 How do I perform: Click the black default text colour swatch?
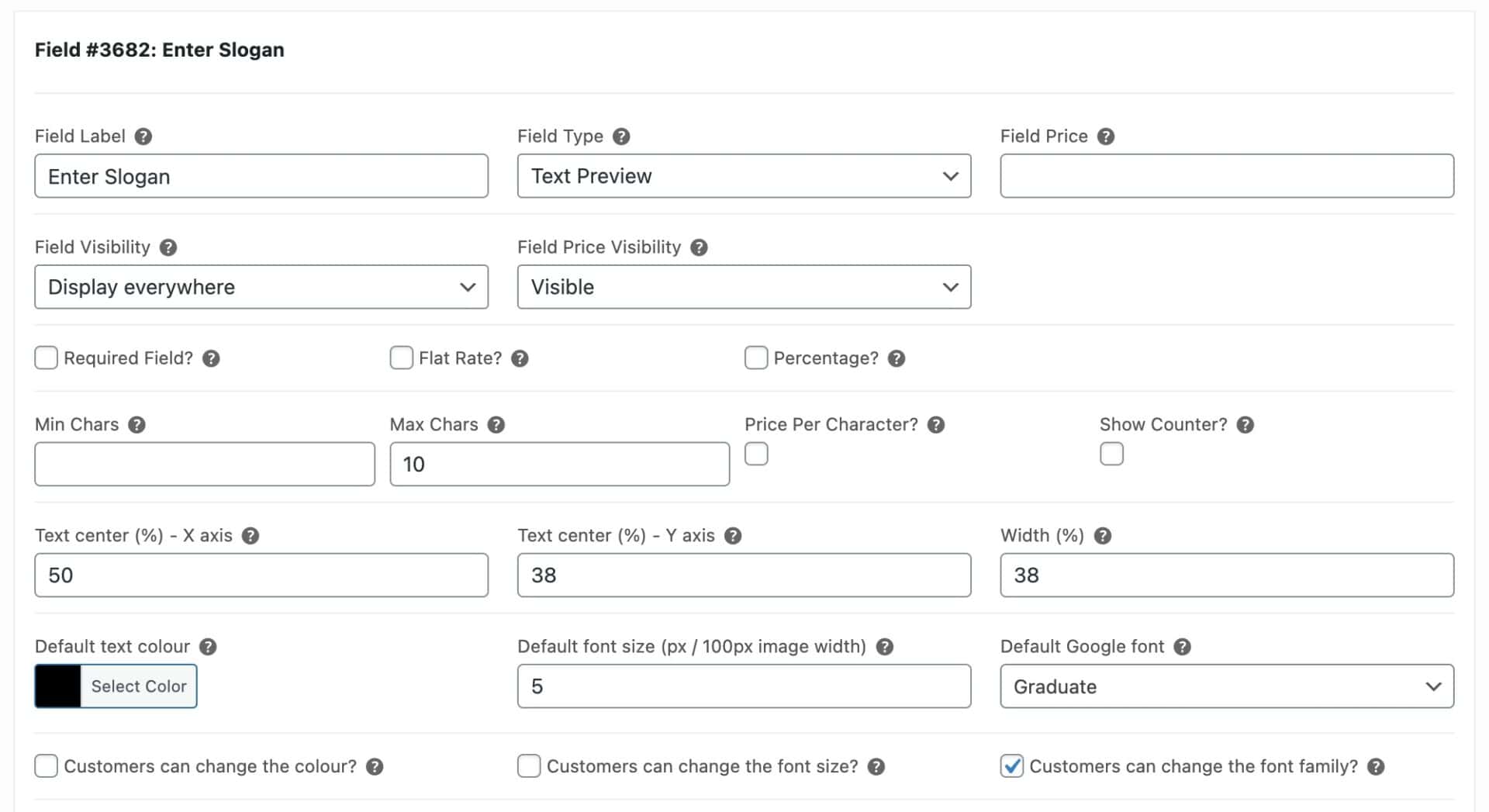point(57,686)
